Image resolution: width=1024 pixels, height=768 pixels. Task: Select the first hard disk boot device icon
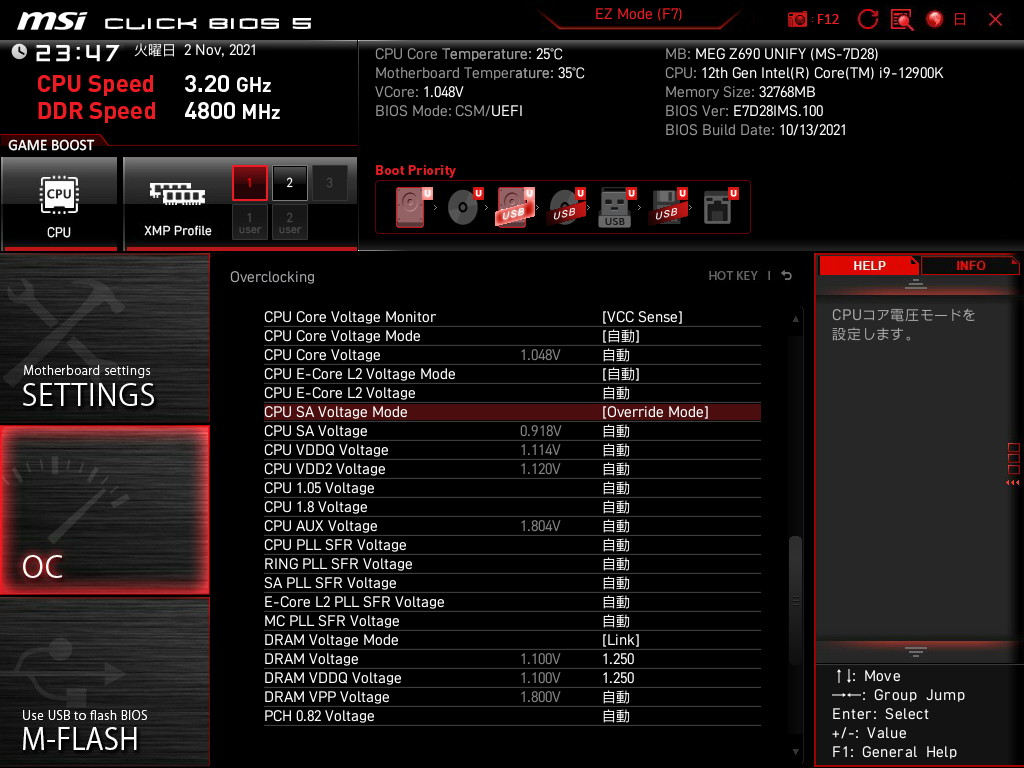pos(411,207)
